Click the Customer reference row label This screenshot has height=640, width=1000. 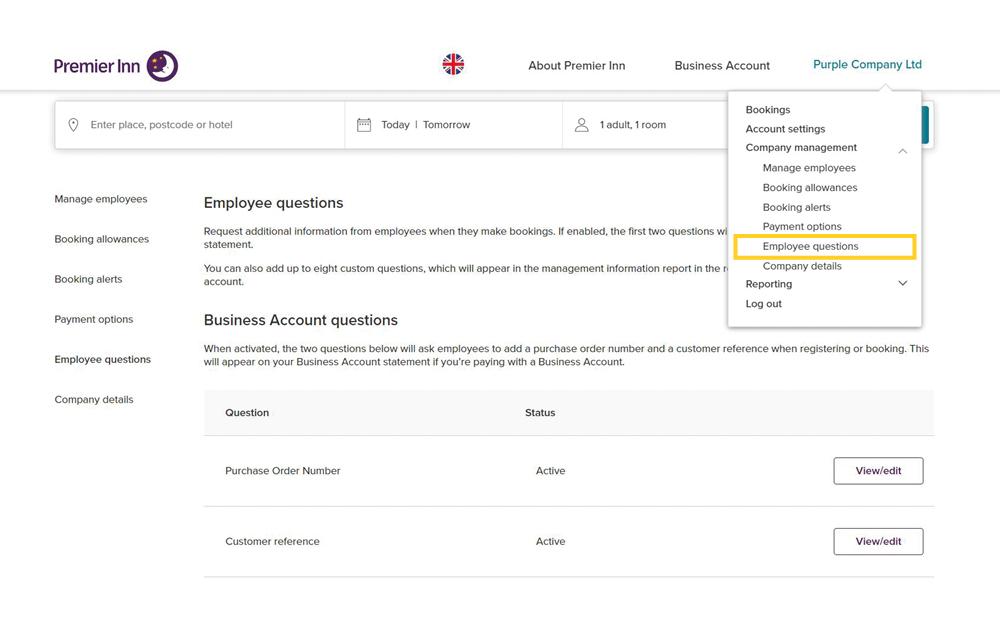pyautogui.click(x=272, y=541)
